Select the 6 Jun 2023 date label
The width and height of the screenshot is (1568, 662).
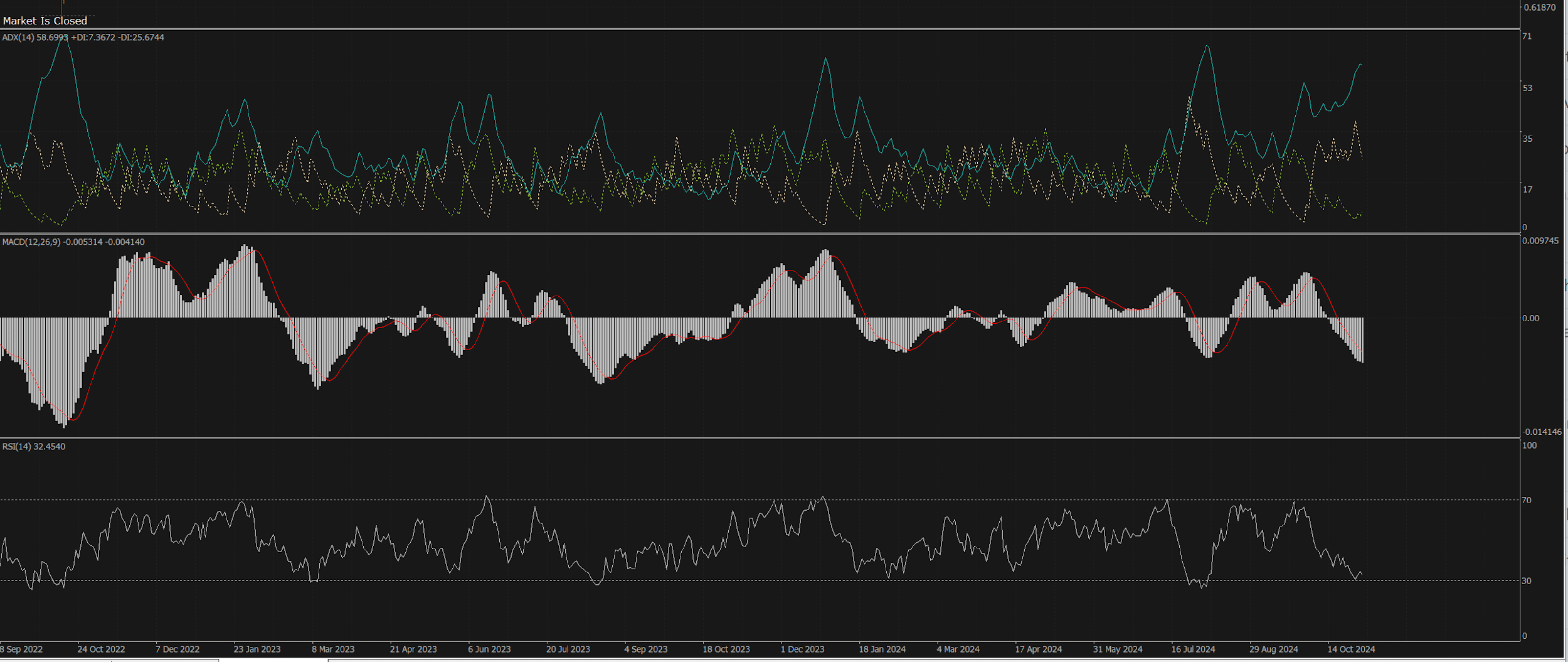pyautogui.click(x=489, y=649)
